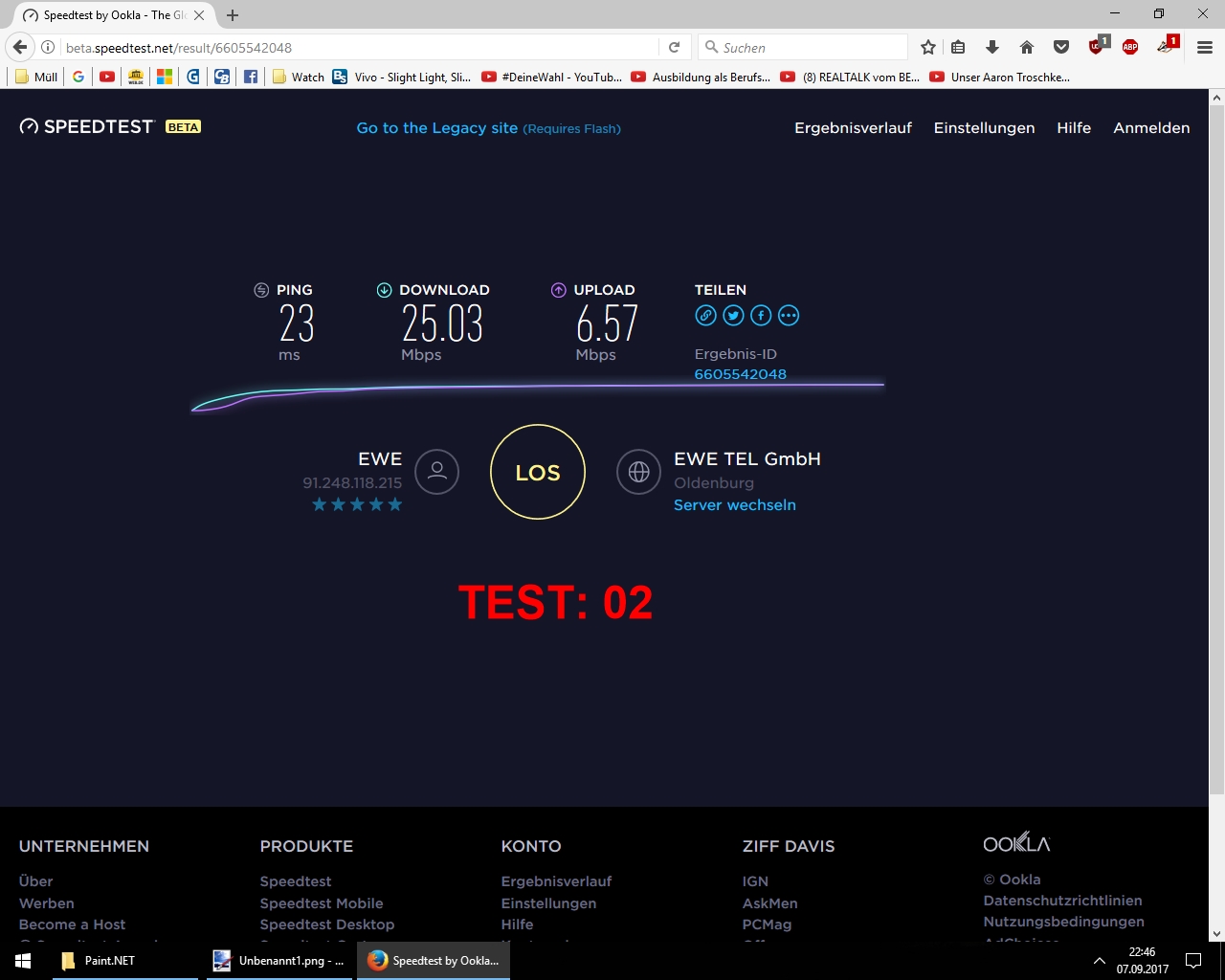The image size is (1225, 980).
Task: Open Ergebnisverlauf in the top navigation
Action: [x=853, y=128]
